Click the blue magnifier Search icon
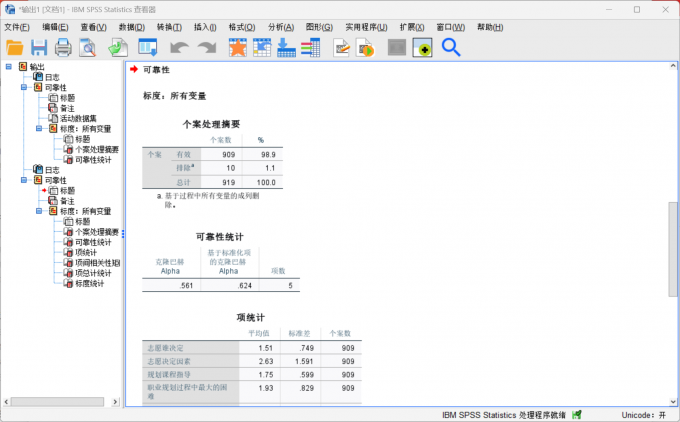 point(451,47)
